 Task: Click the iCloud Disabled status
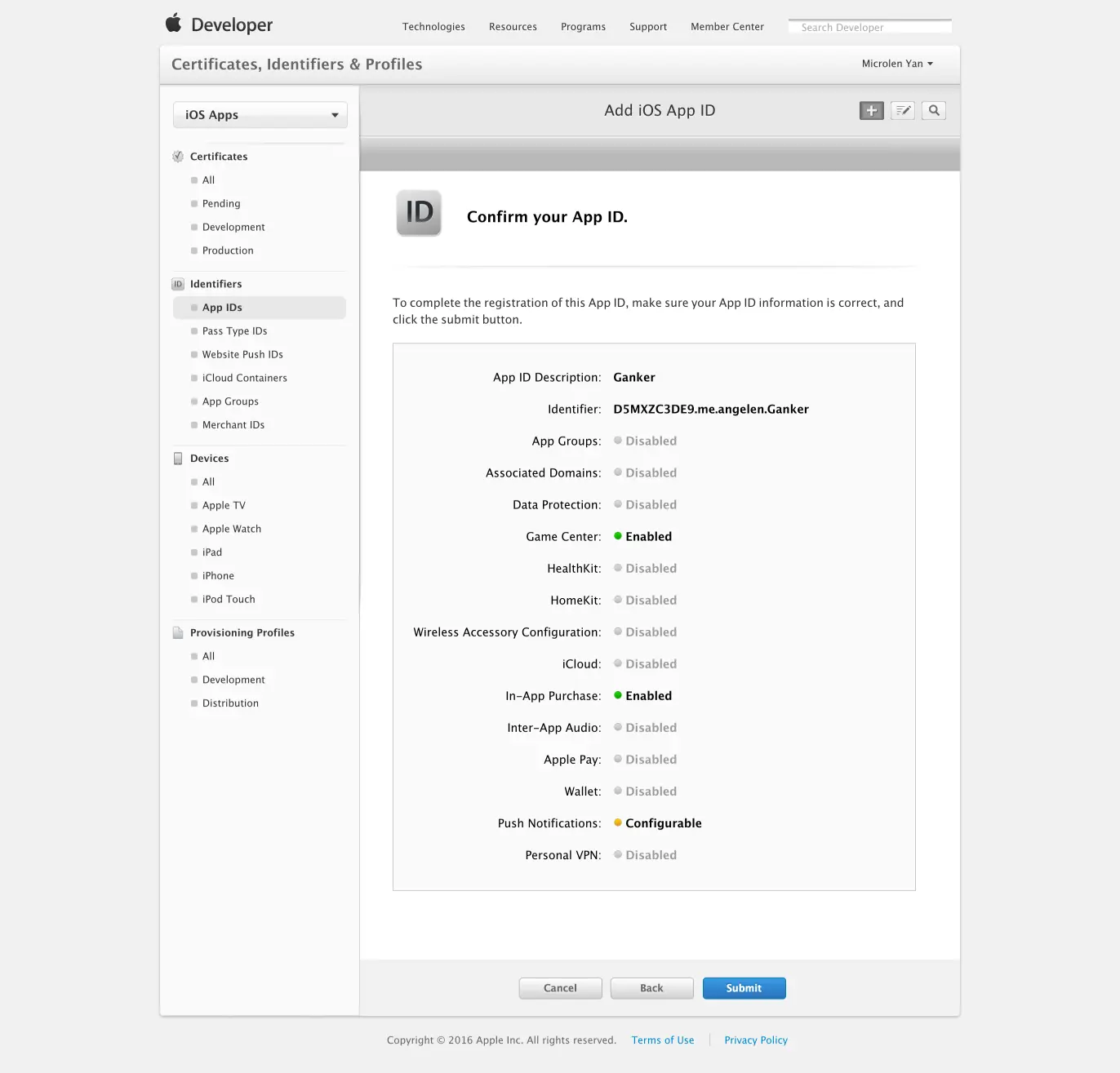point(645,664)
